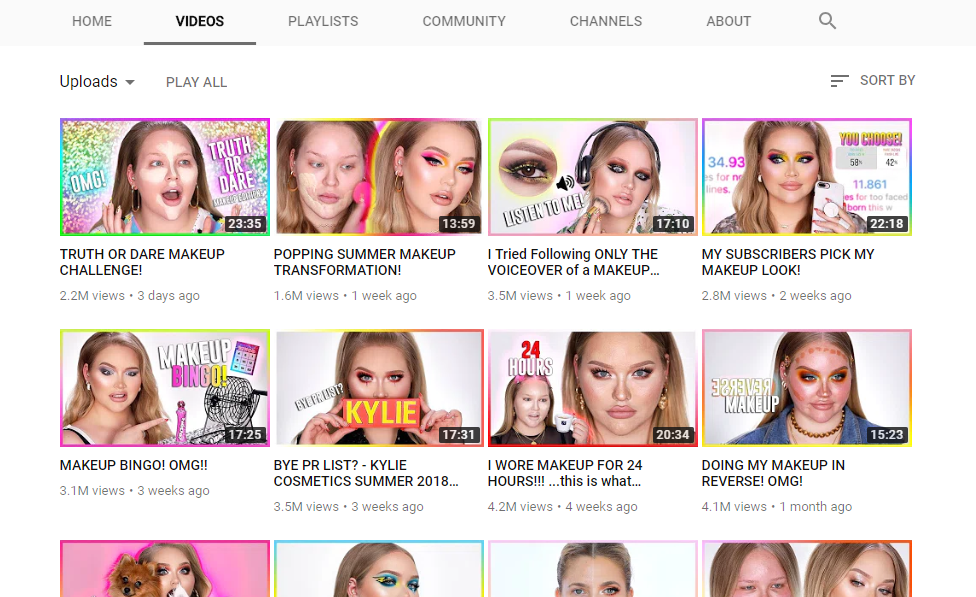Open the partially visible thumbnail with the dog
Viewport: 976px width, 597px height.
[x=165, y=569]
